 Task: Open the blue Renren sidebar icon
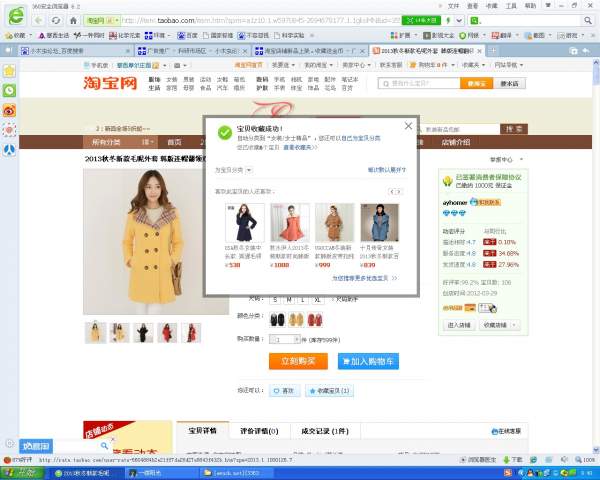pos(9,150)
